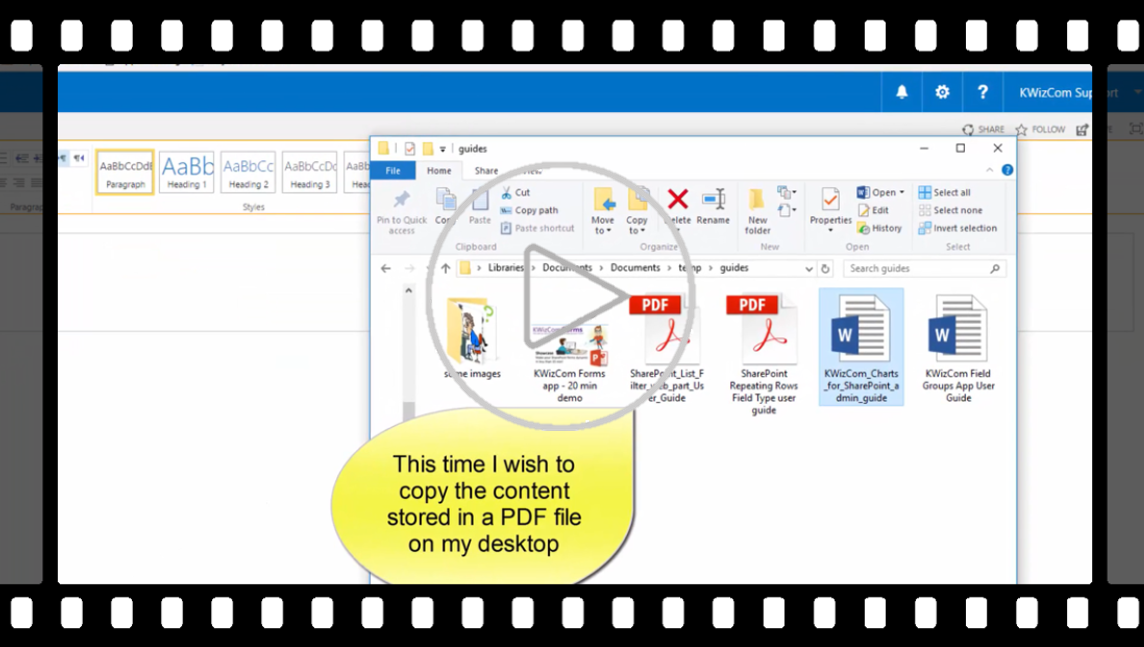The image size is (1144, 647).
Task: Click Select none in the Explorer ribbon
Action: 950,210
